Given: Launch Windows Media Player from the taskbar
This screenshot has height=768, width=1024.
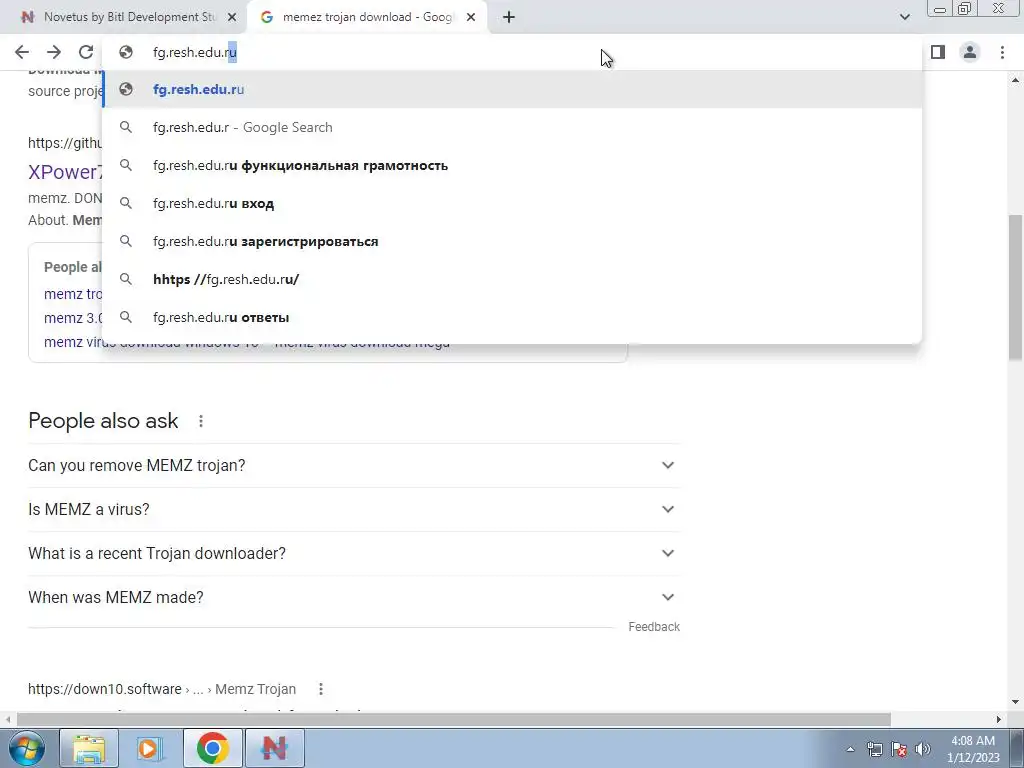Looking at the screenshot, I should [x=150, y=748].
